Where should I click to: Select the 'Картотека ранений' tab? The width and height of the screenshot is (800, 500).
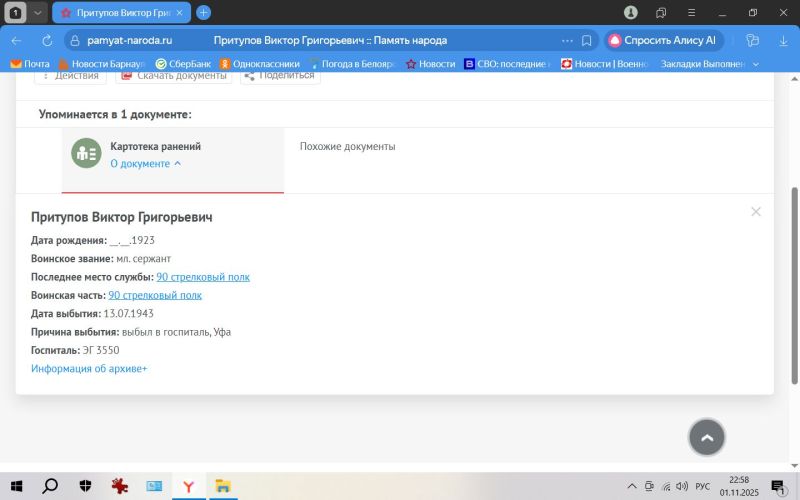tap(155, 147)
